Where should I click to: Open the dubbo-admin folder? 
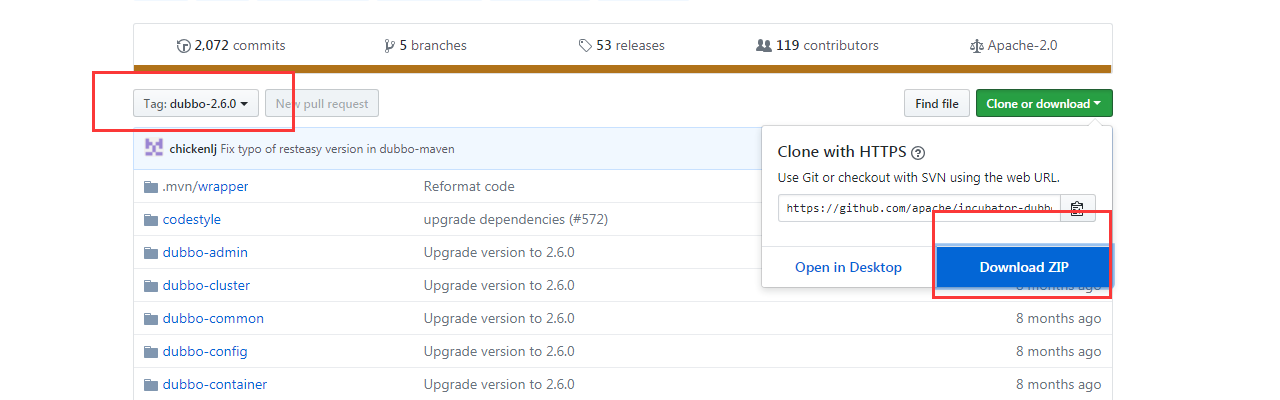205,252
